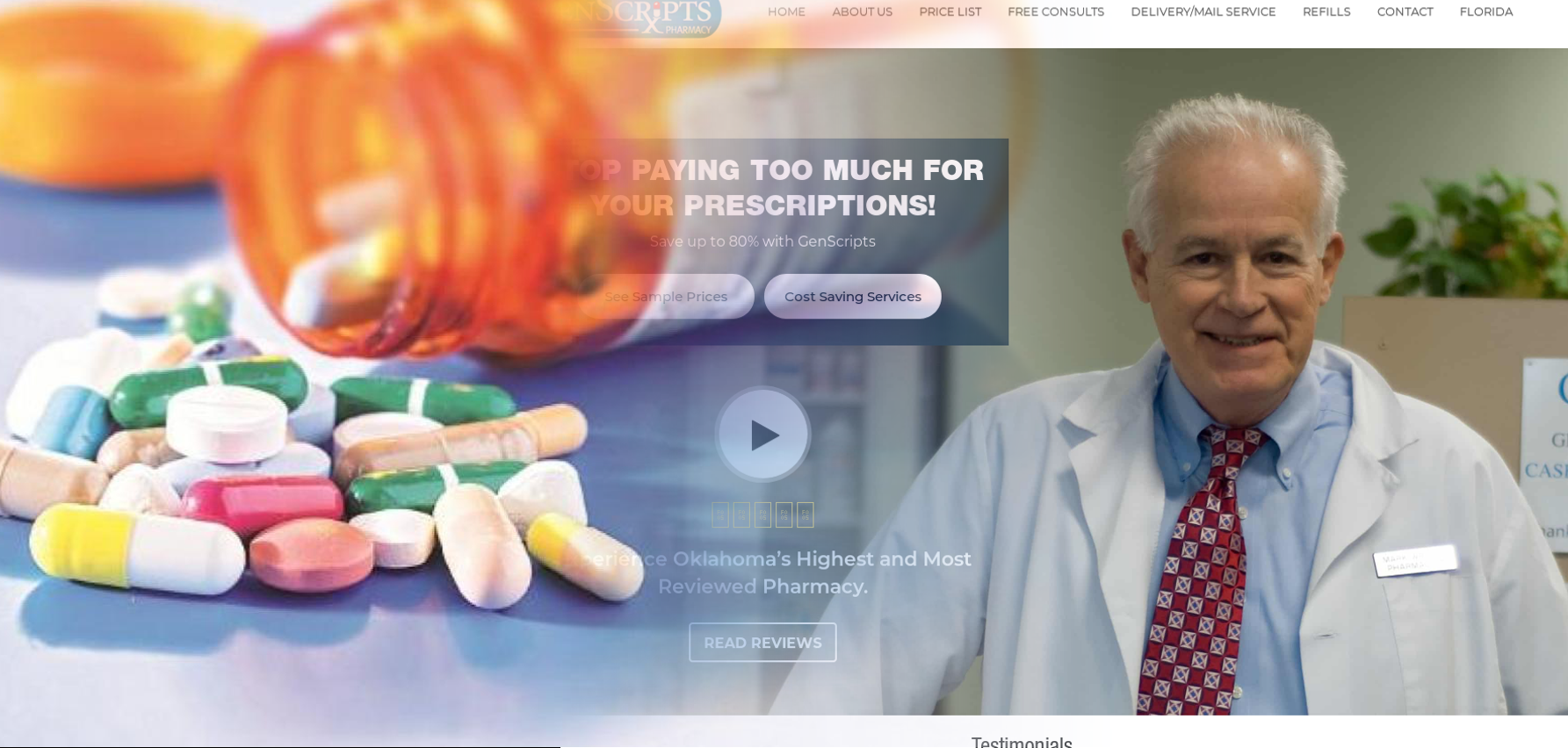Select Delivery/Mail Service menu item
This screenshot has height=748, width=1568.
pyautogui.click(x=1203, y=12)
